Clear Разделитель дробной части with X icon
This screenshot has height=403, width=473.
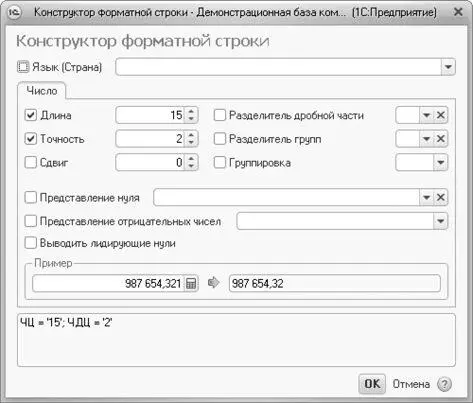(x=441, y=115)
